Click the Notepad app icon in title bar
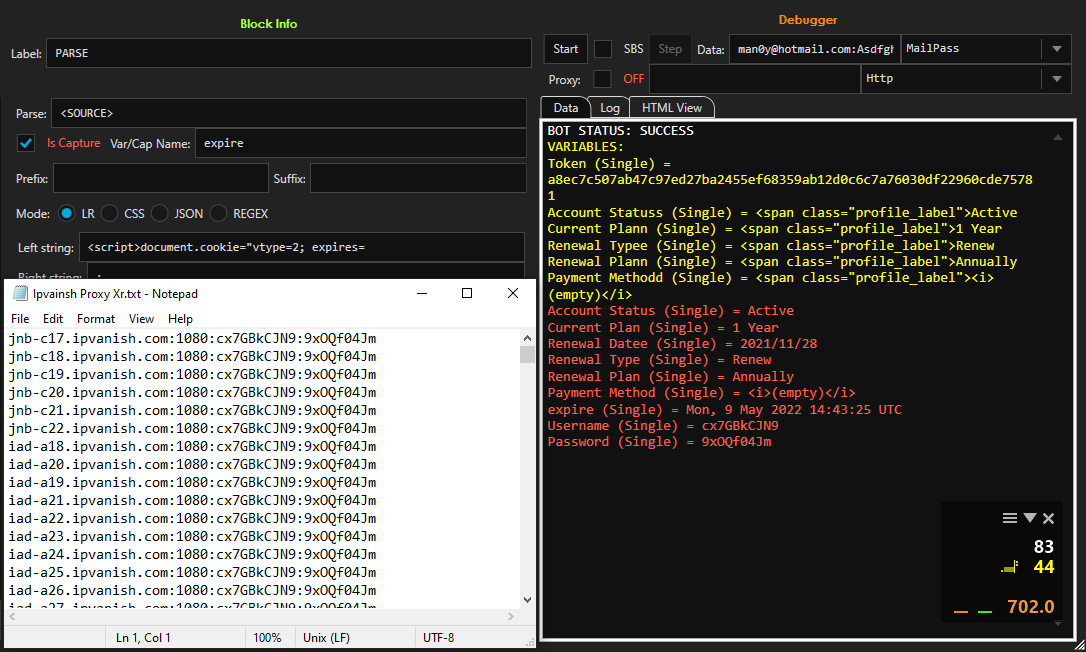 [20, 293]
